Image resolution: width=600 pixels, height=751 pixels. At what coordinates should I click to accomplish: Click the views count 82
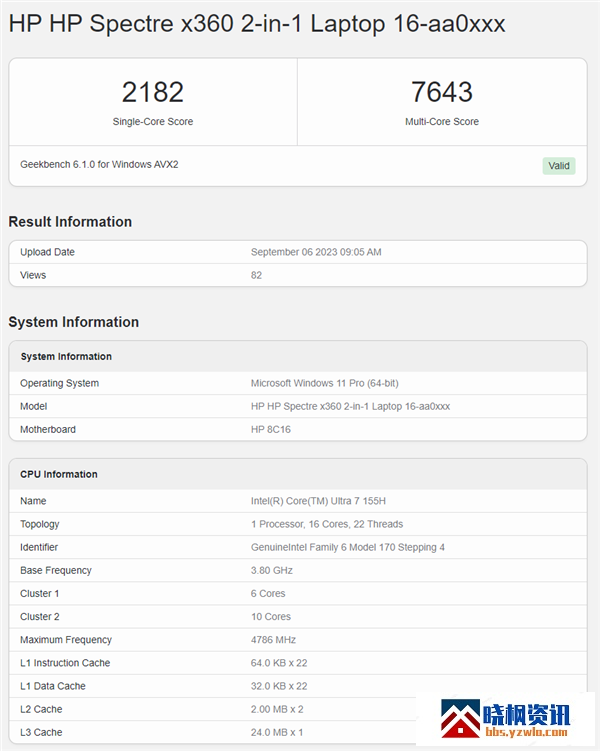tap(256, 275)
